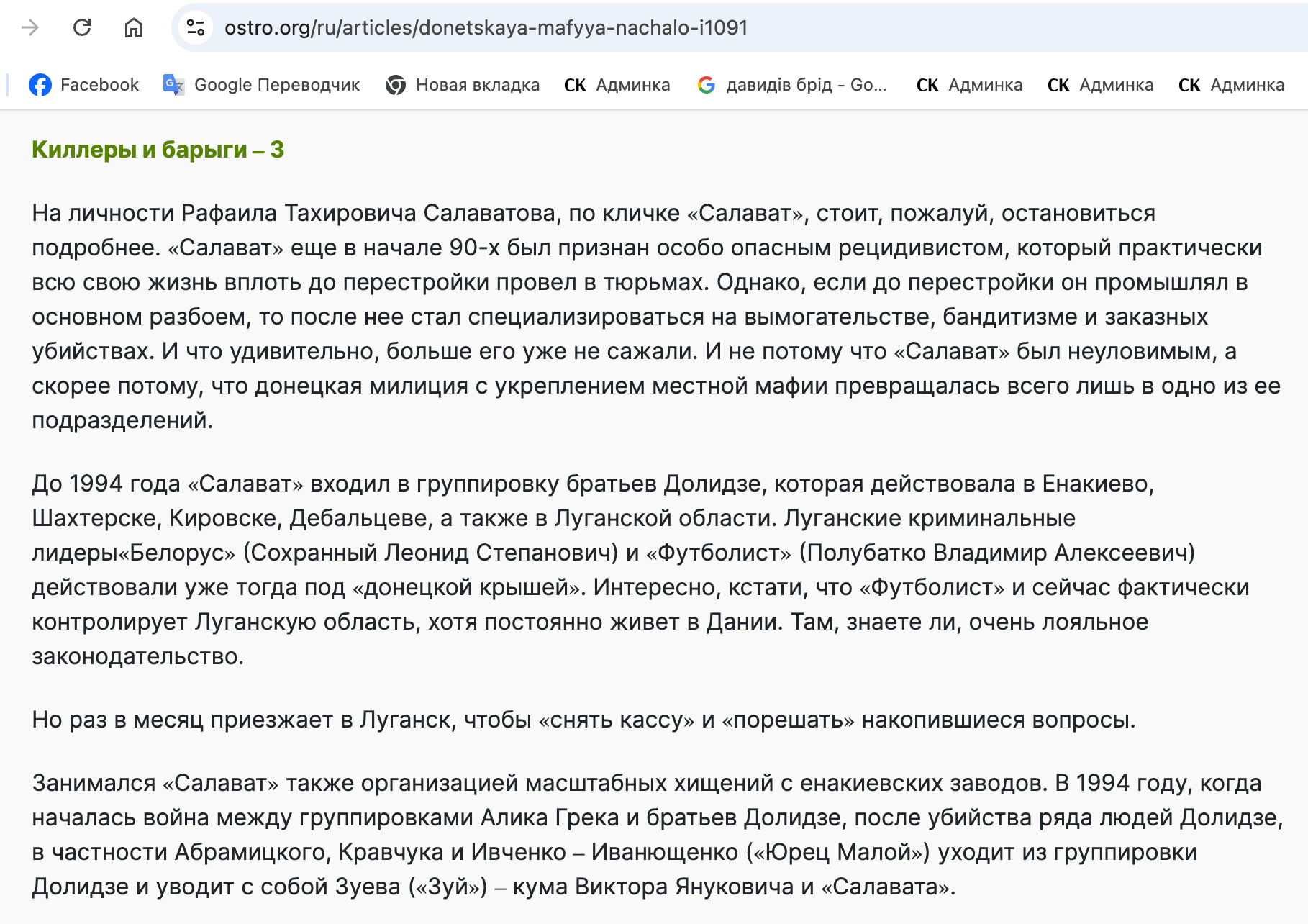Open site information icon in address bar
1308x924 pixels.
195,28
